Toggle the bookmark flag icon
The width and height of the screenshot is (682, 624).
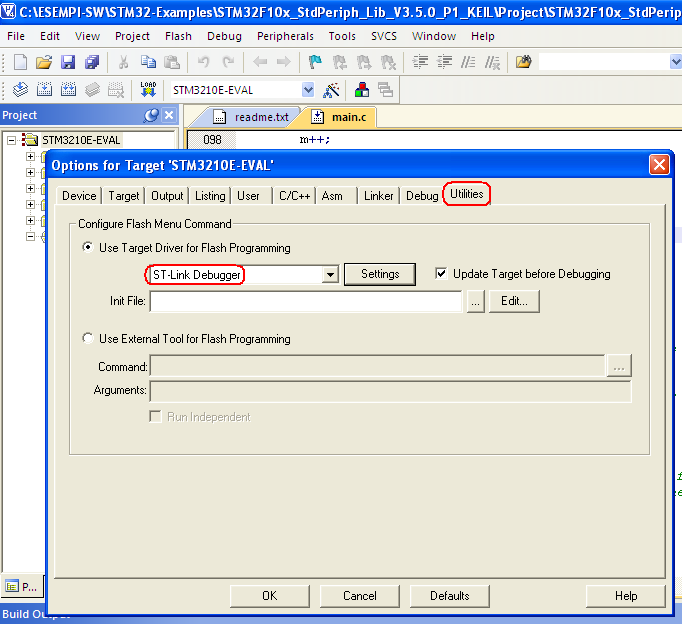click(x=315, y=62)
